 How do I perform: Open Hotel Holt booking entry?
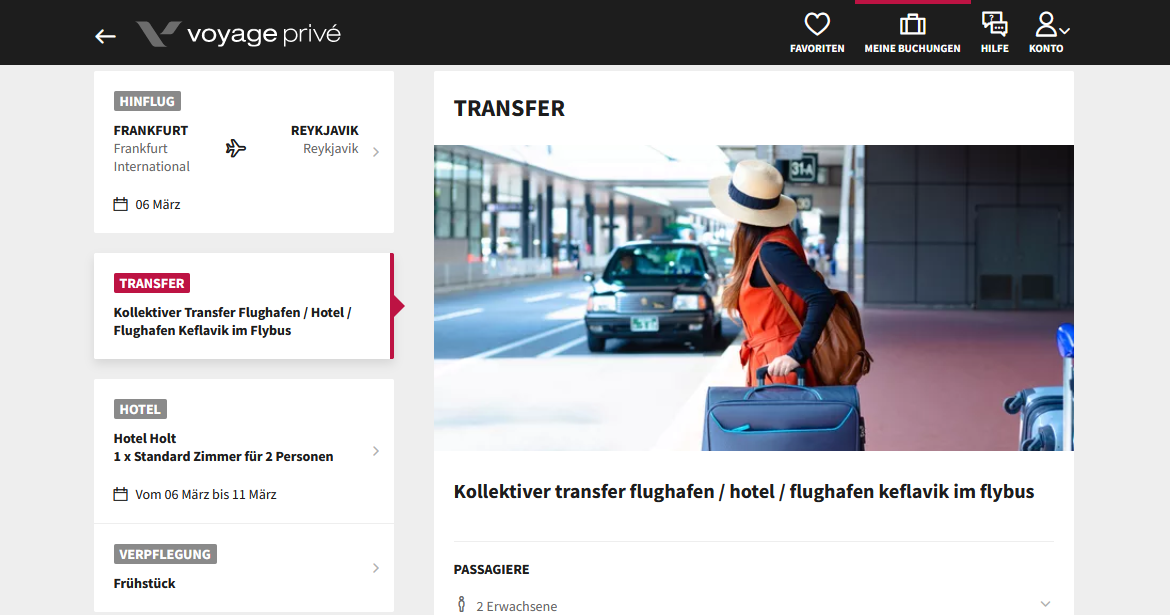(x=243, y=451)
